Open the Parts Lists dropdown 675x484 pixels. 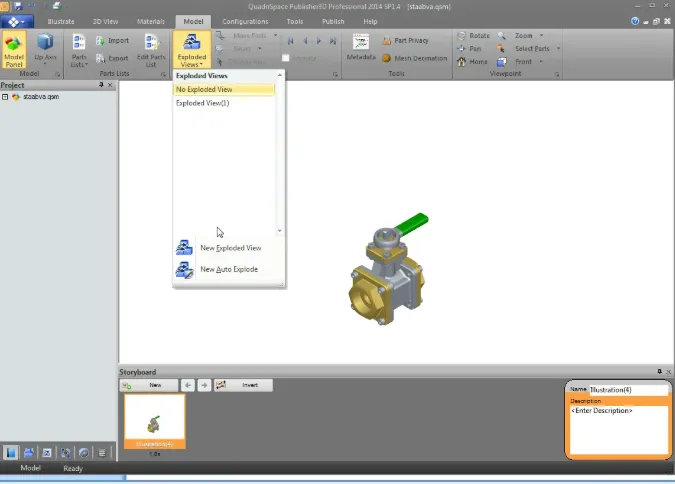(x=79, y=50)
